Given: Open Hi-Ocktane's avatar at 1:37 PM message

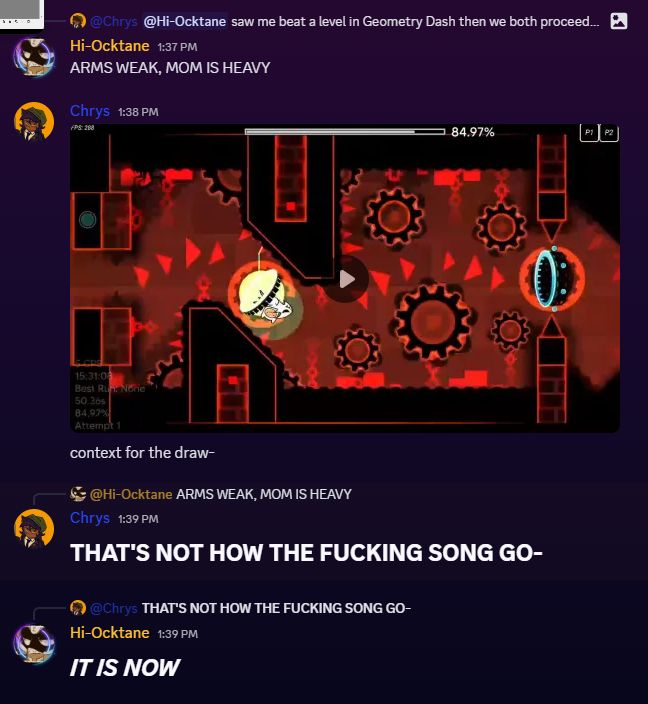Looking at the screenshot, I should [x=34, y=57].
